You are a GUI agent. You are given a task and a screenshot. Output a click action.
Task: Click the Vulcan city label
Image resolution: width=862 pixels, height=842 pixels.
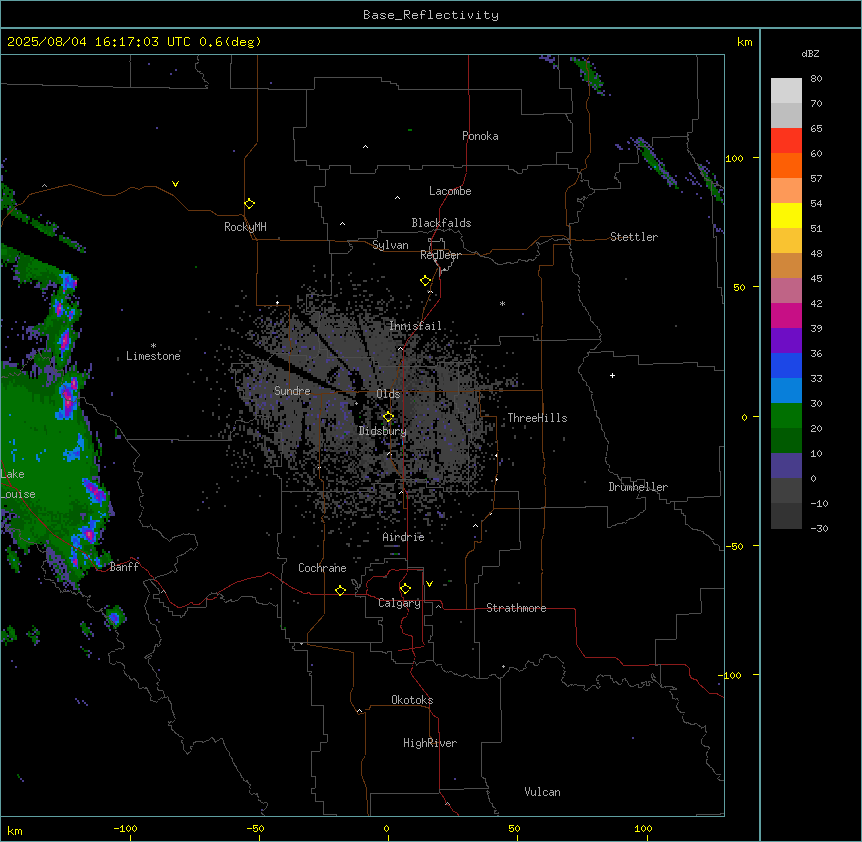(x=543, y=792)
